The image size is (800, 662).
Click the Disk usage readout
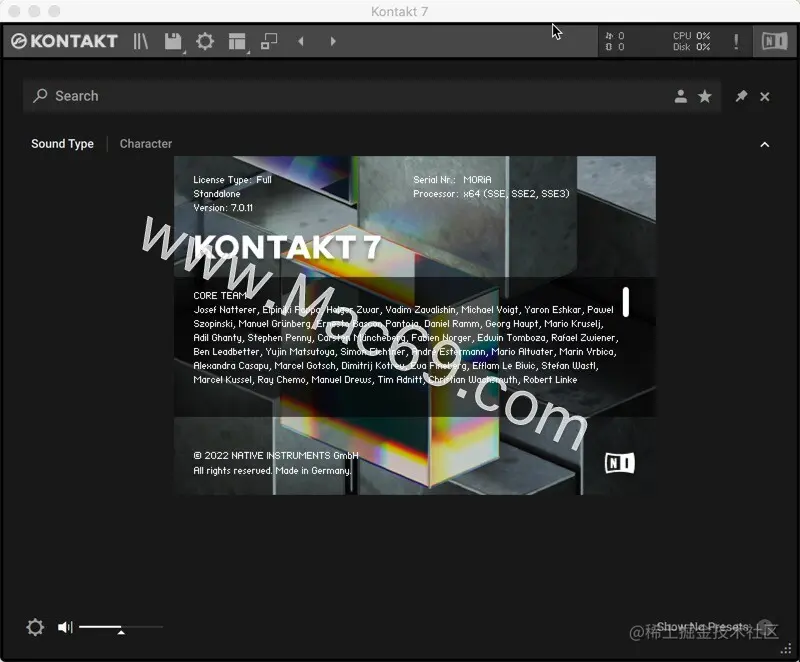pos(691,47)
